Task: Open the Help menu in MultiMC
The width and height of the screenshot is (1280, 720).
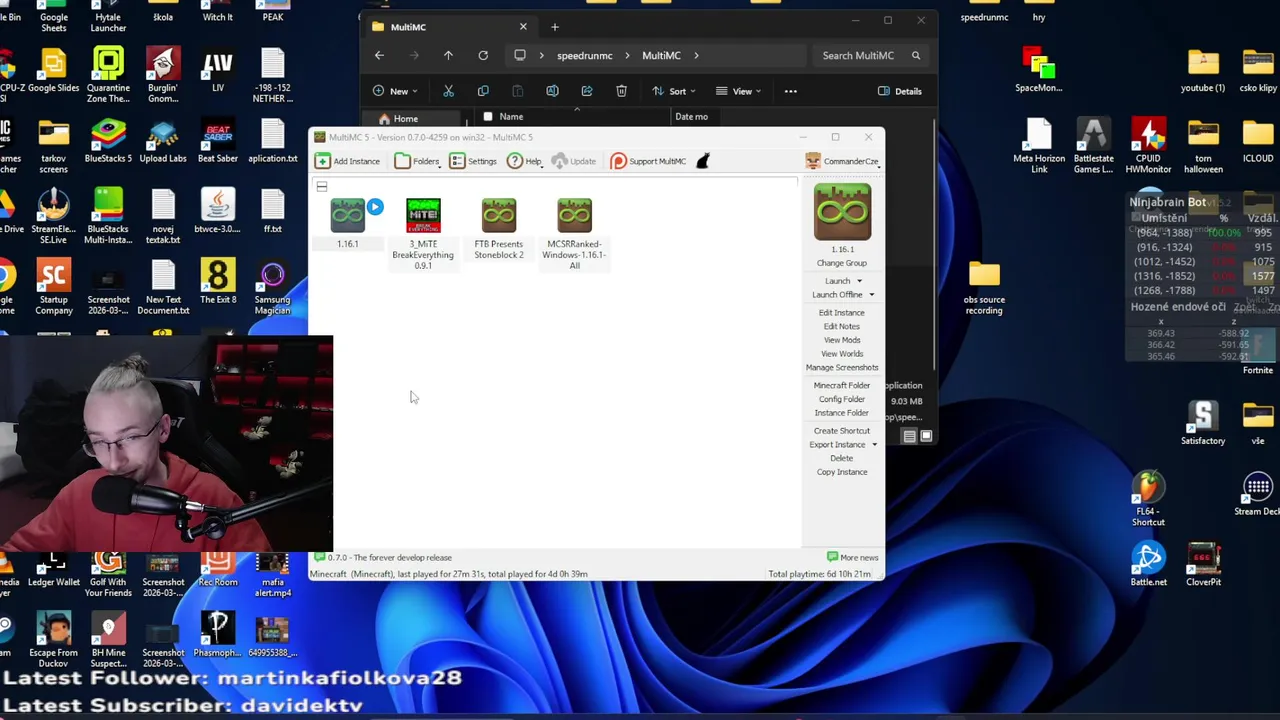Action: coord(525,161)
